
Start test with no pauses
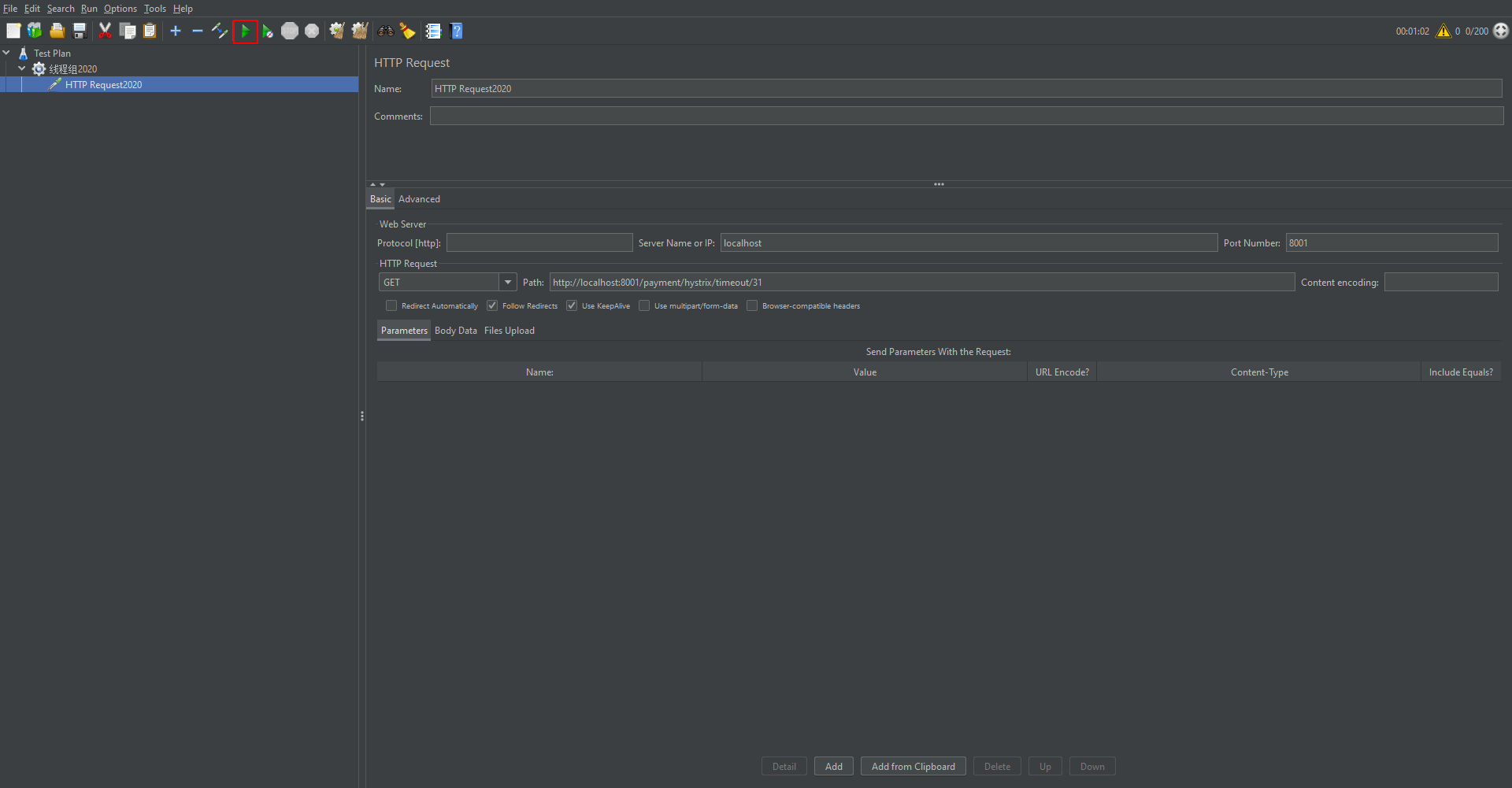268,31
